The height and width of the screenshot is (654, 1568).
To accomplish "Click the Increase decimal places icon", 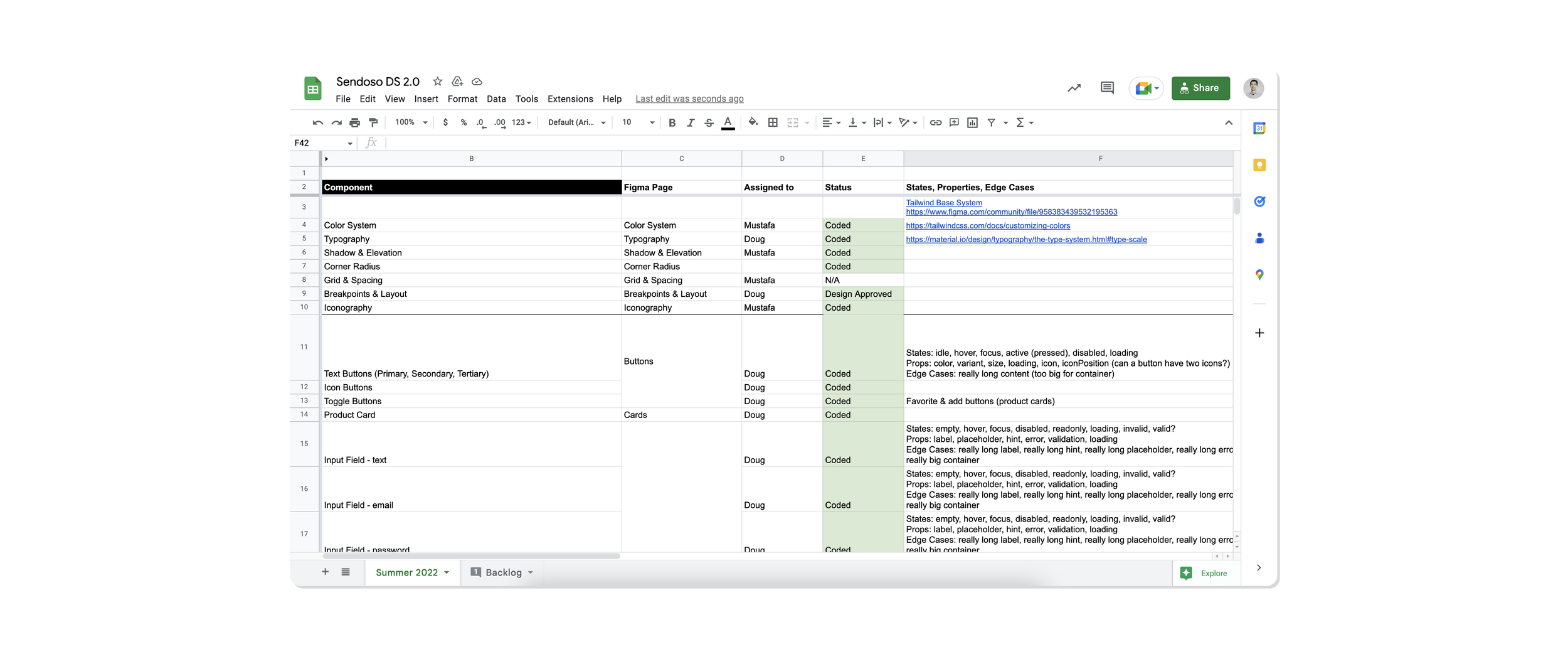I will click(x=500, y=123).
